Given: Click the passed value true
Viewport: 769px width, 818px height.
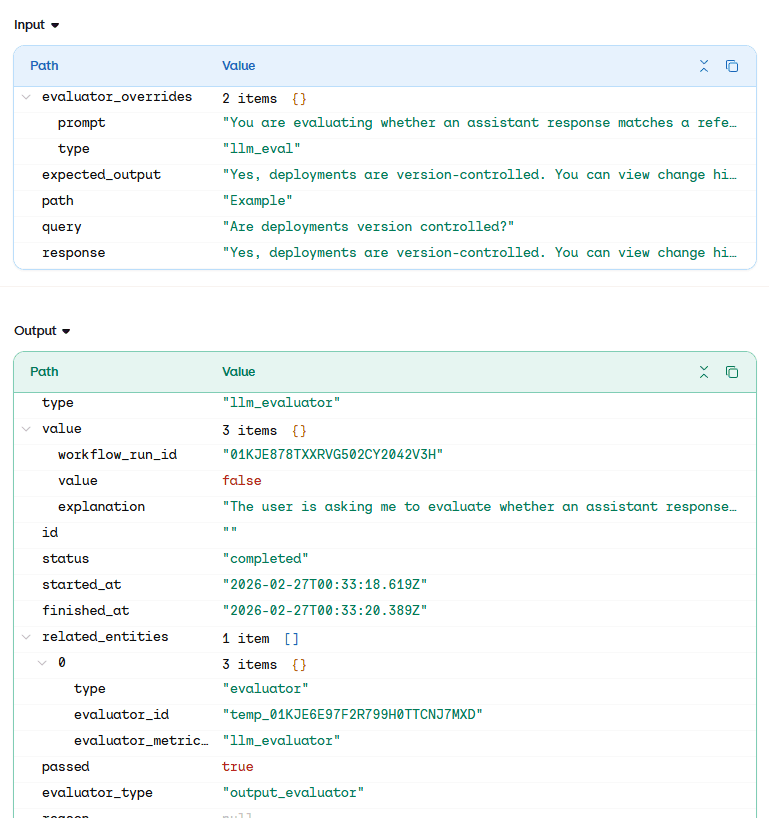Looking at the screenshot, I should [237, 767].
